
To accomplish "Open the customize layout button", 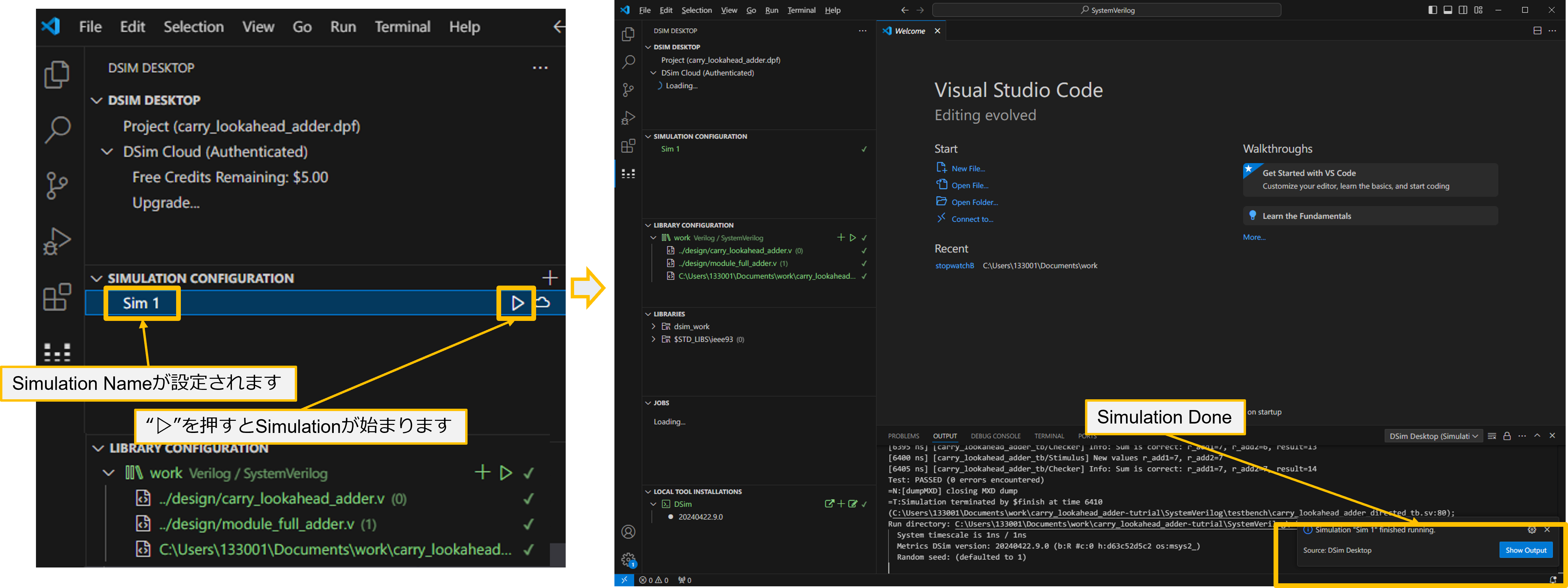I will tap(1478, 10).
